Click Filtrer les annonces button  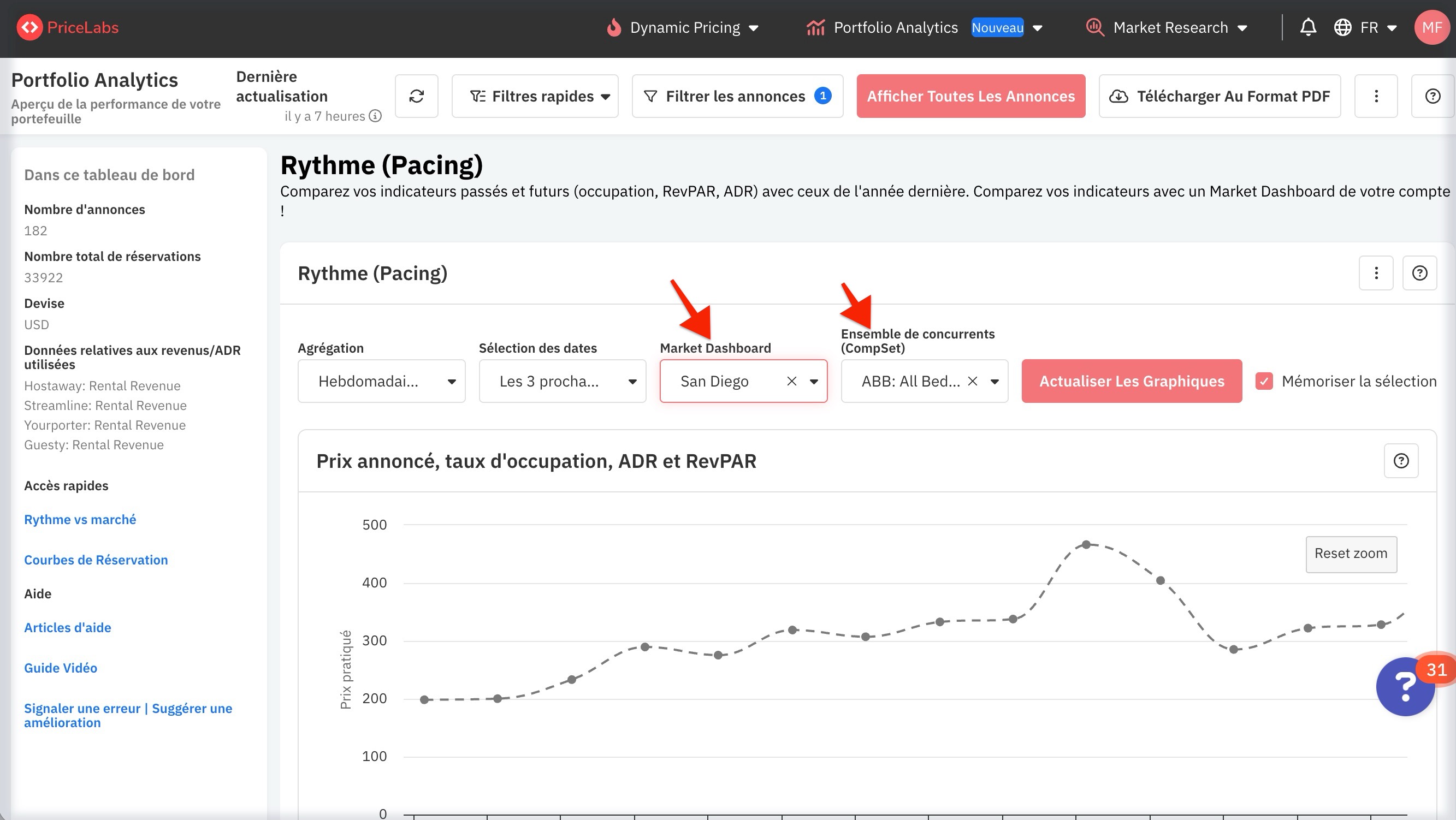click(x=737, y=96)
